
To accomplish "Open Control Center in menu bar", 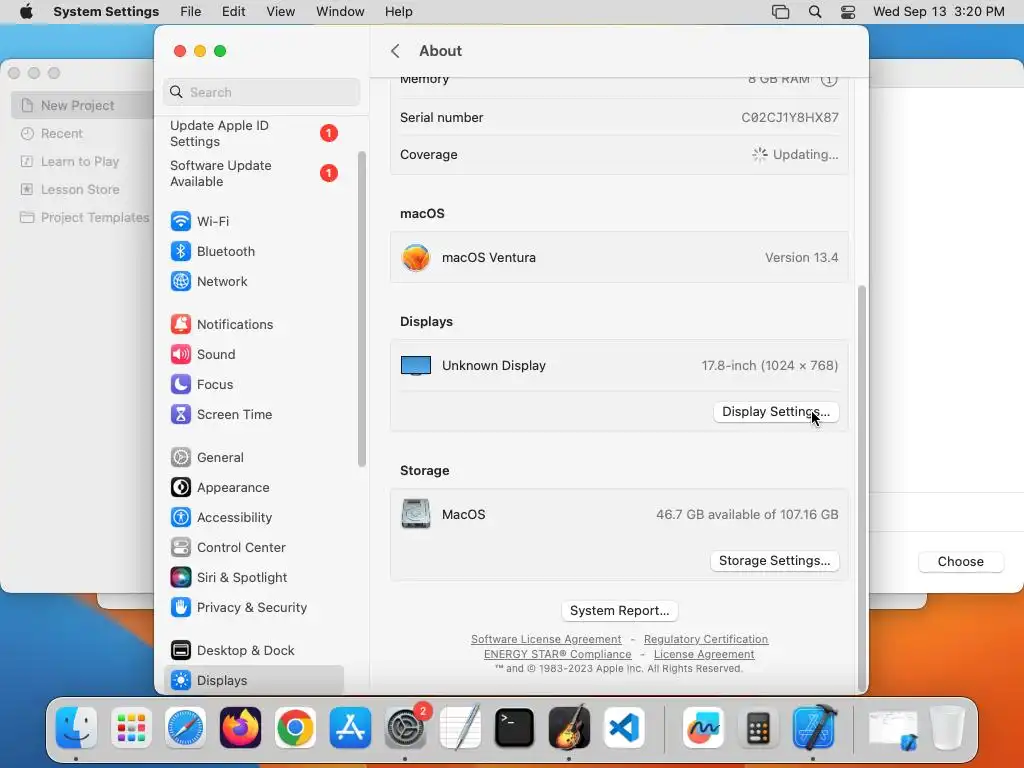I will click(848, 12).
